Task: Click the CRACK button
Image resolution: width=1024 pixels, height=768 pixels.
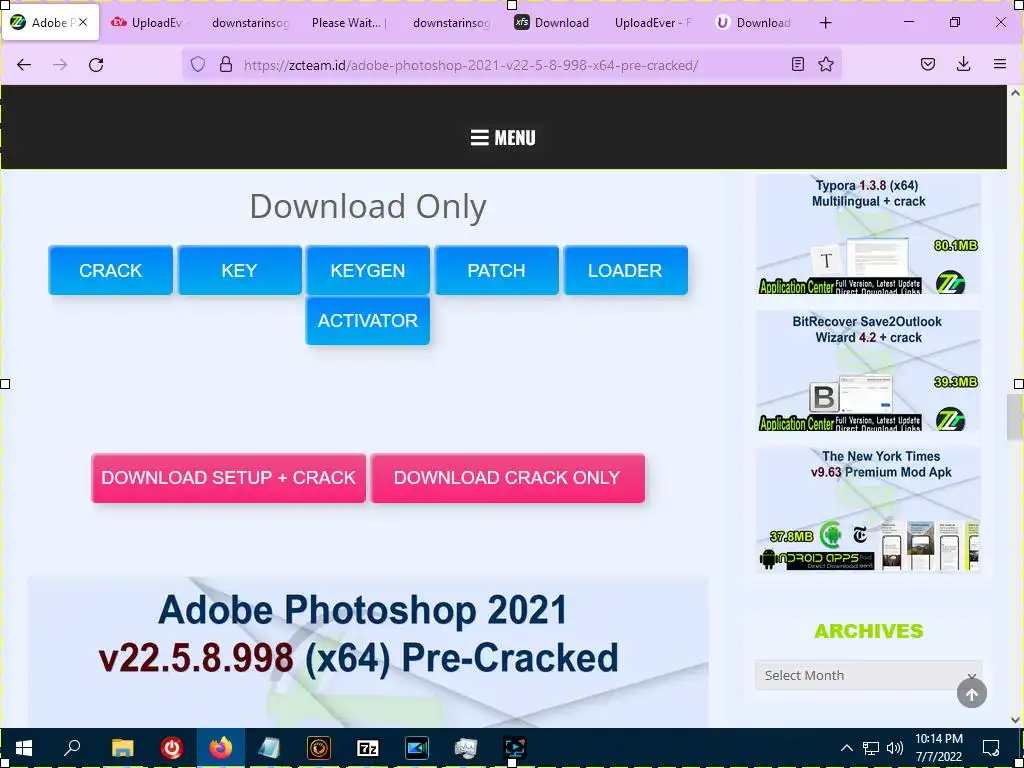Action: tap(110, 270)
